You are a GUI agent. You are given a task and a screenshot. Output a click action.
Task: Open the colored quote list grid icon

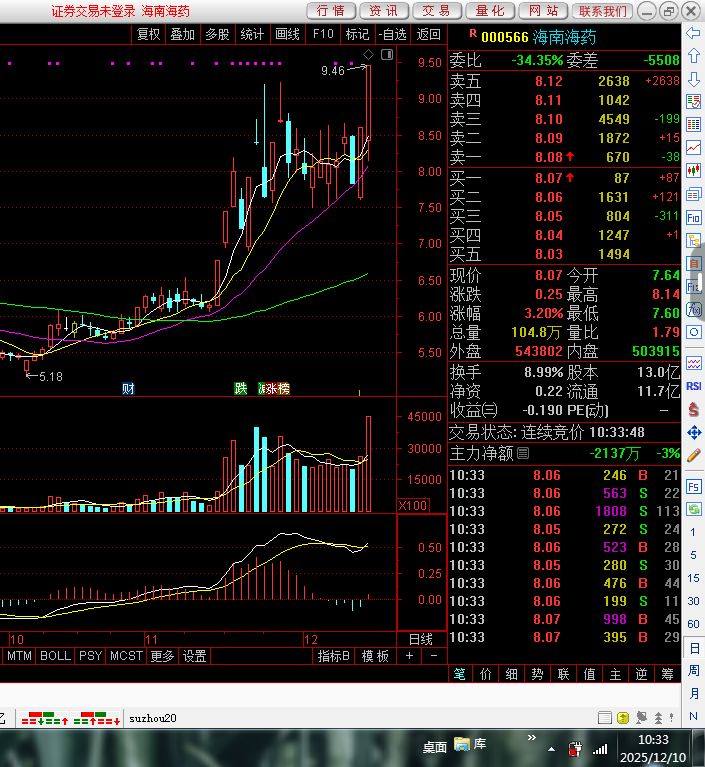pos(693,125)
